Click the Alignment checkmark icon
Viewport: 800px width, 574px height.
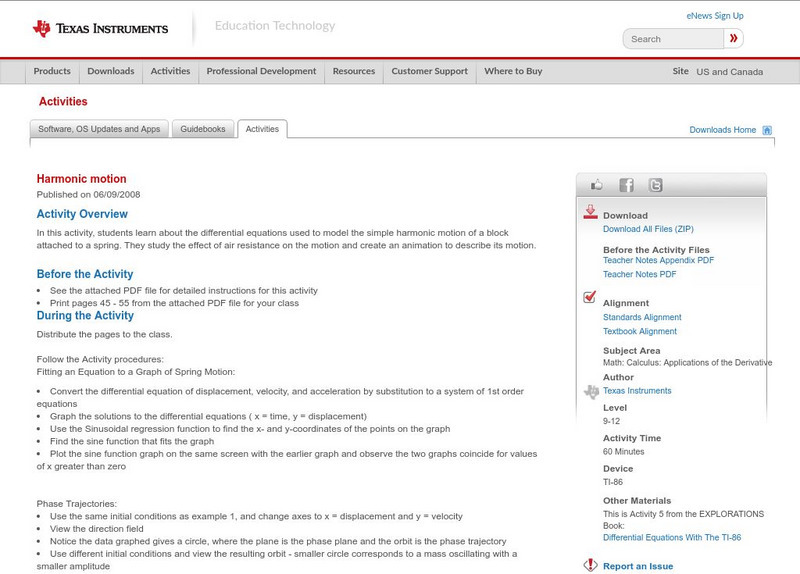(x=589, y=296)
